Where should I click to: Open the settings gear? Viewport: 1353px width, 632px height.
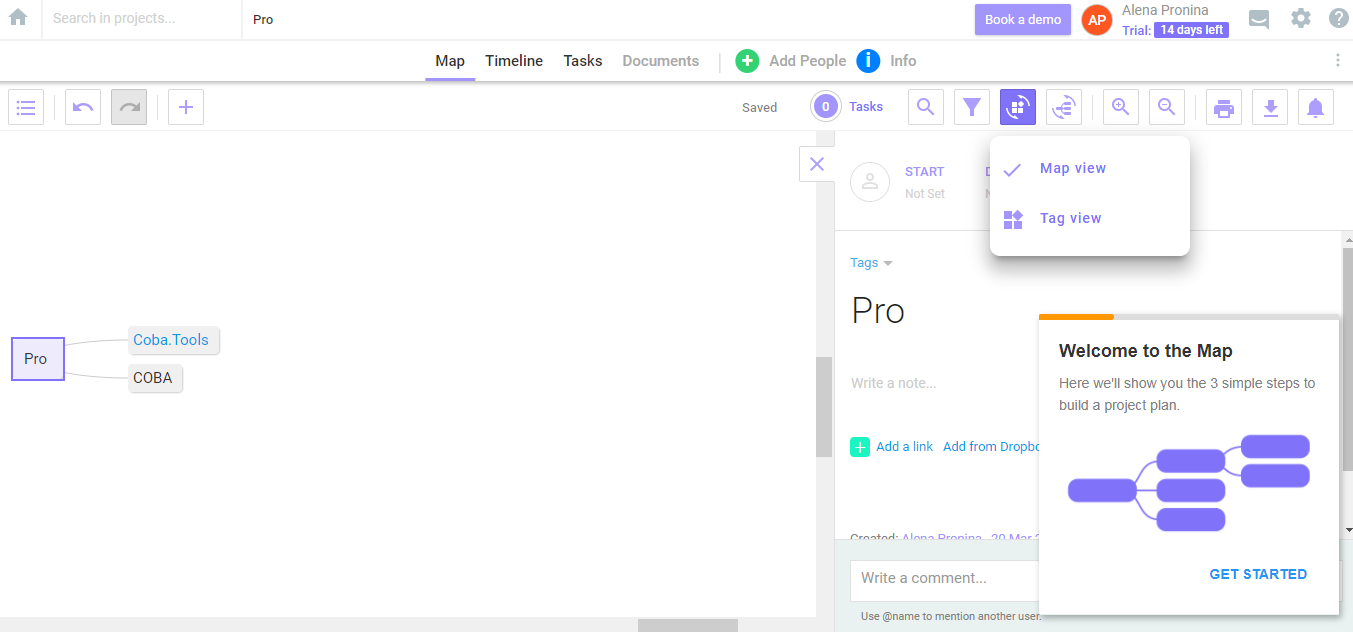pyautogui.click(x=1300, y=18)
